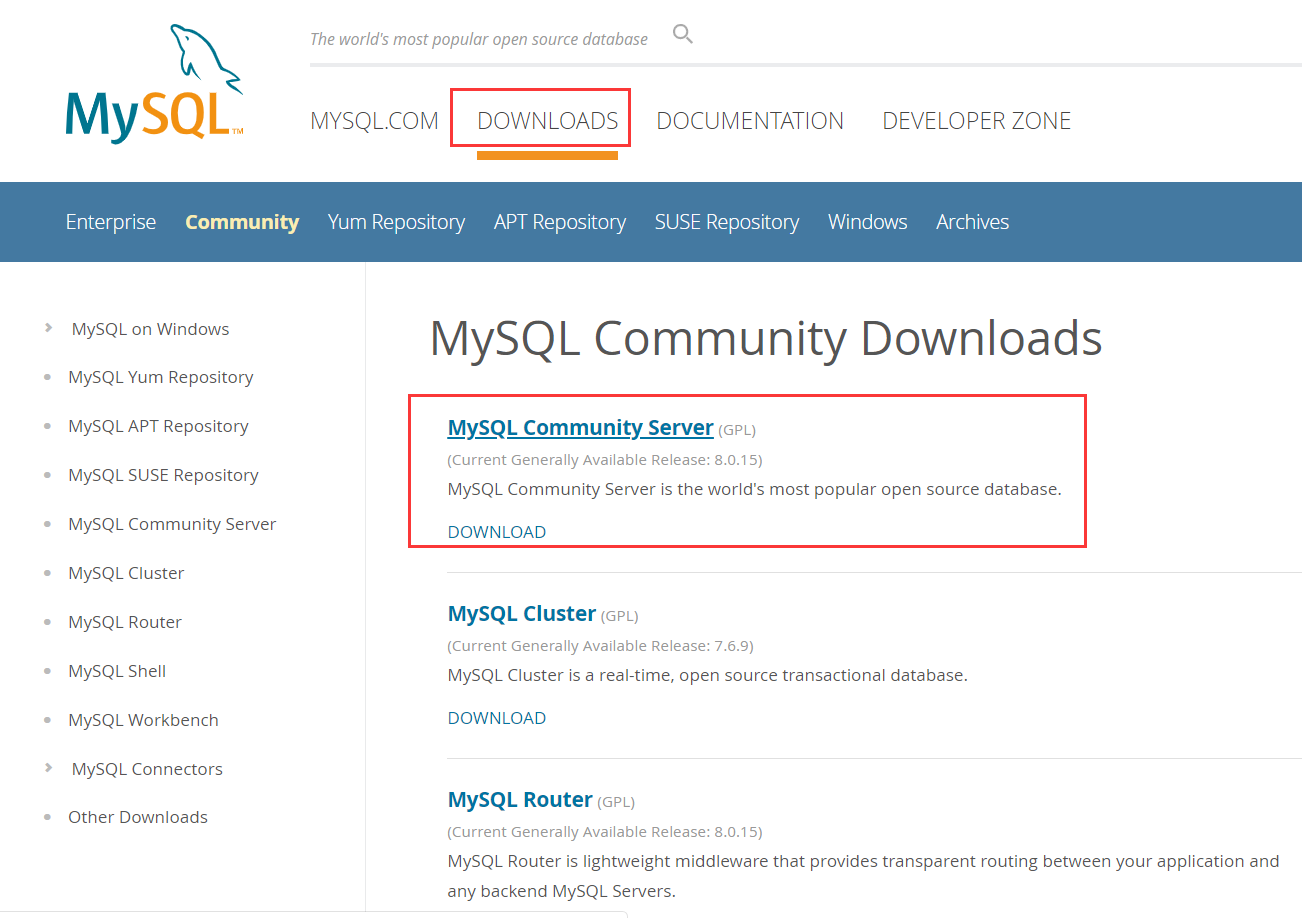Open the APT Repository page

click(x=559, y=221)
